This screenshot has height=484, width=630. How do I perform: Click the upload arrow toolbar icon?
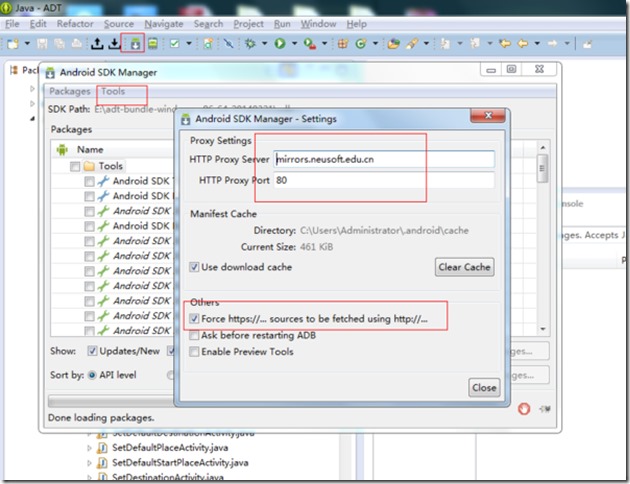coord(97,43)
